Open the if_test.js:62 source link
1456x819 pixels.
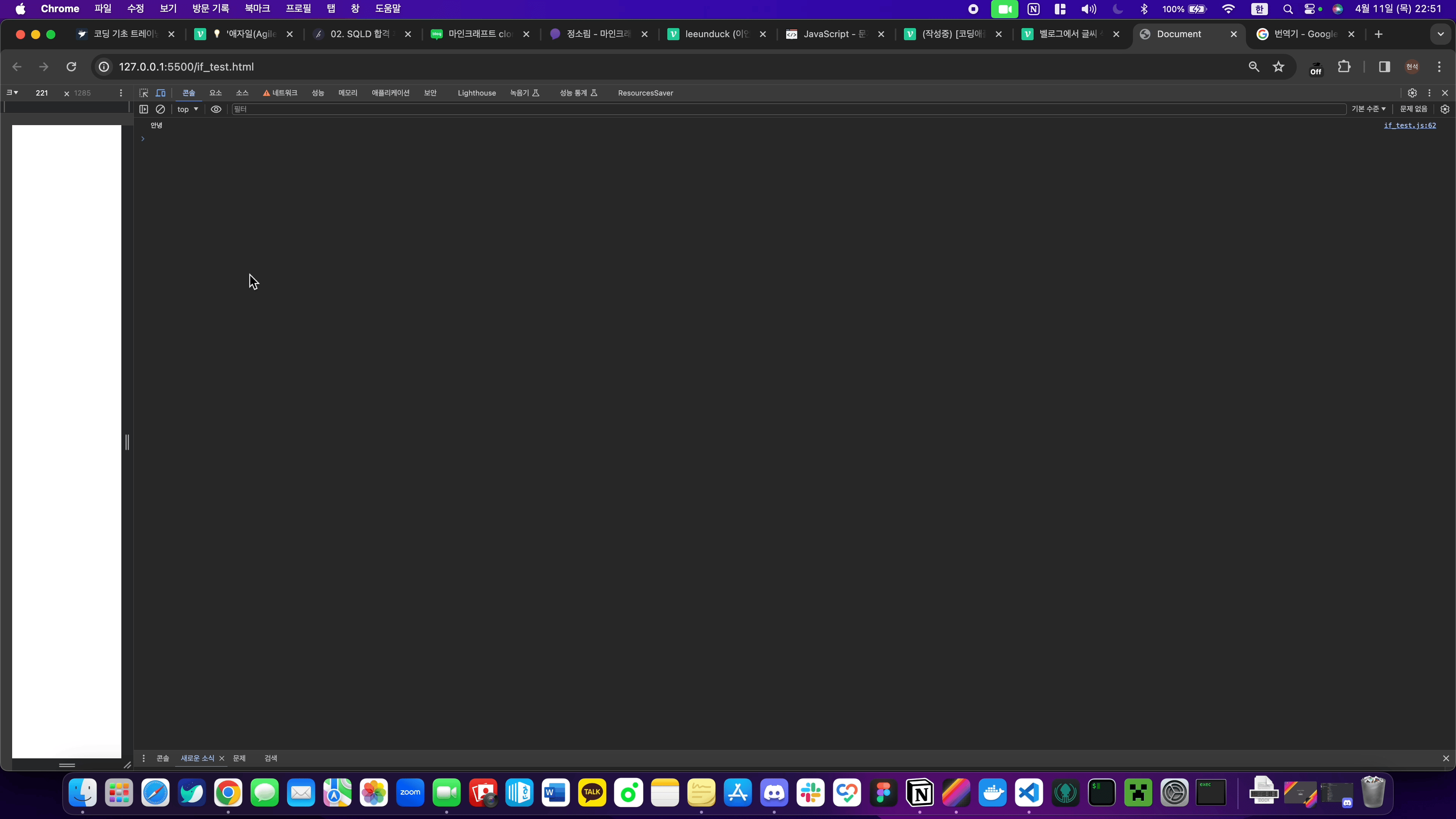click(1410, 126)
